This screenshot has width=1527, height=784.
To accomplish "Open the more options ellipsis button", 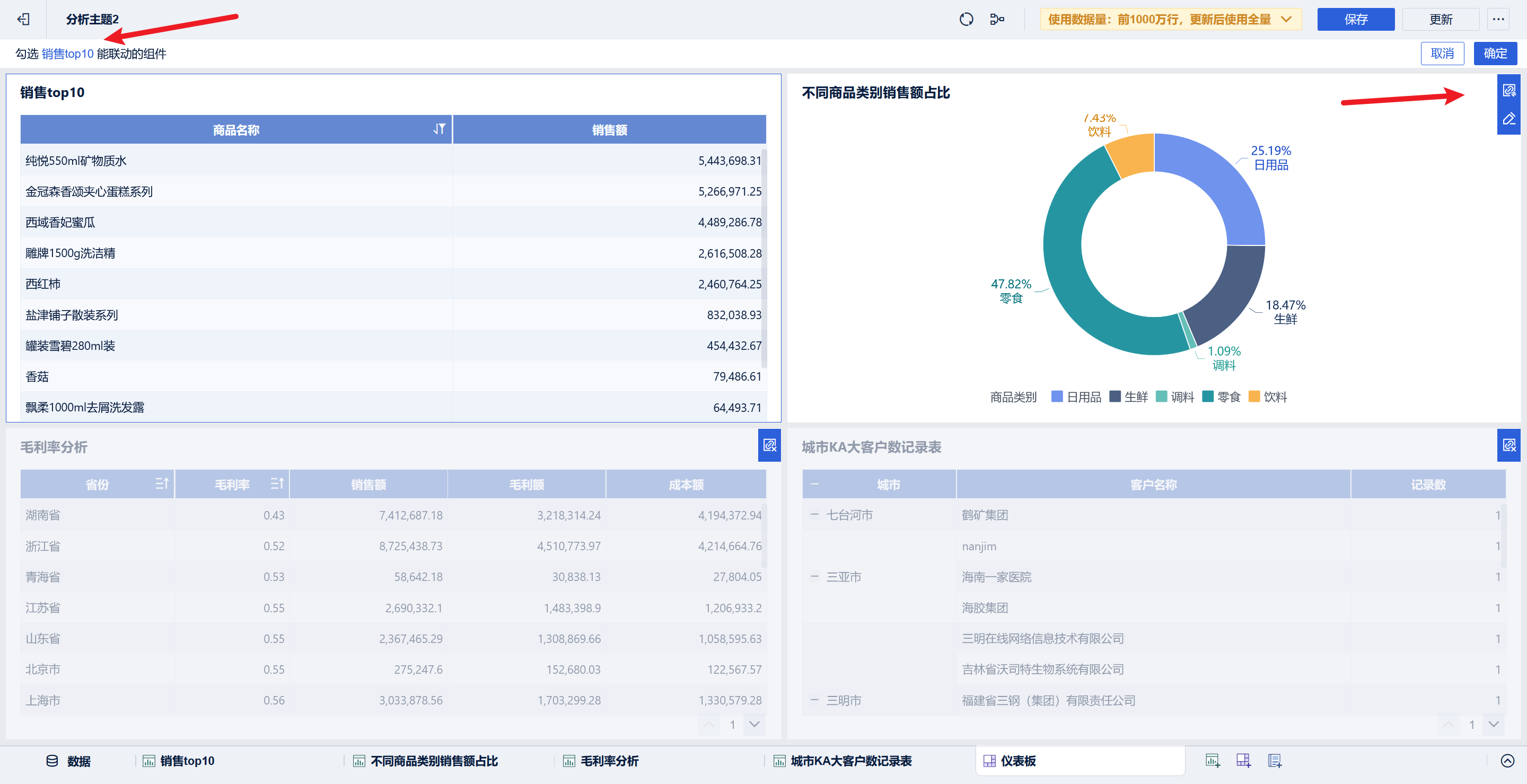I will pos(1498,20).
